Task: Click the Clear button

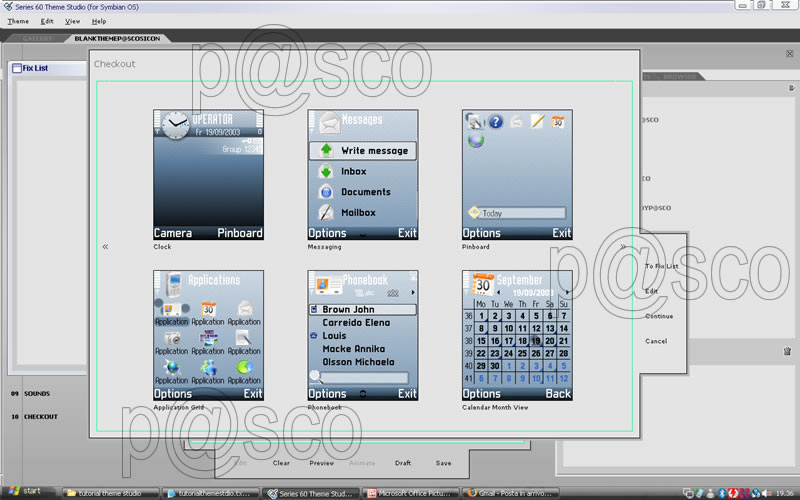Action: click(x=281, y=463)
